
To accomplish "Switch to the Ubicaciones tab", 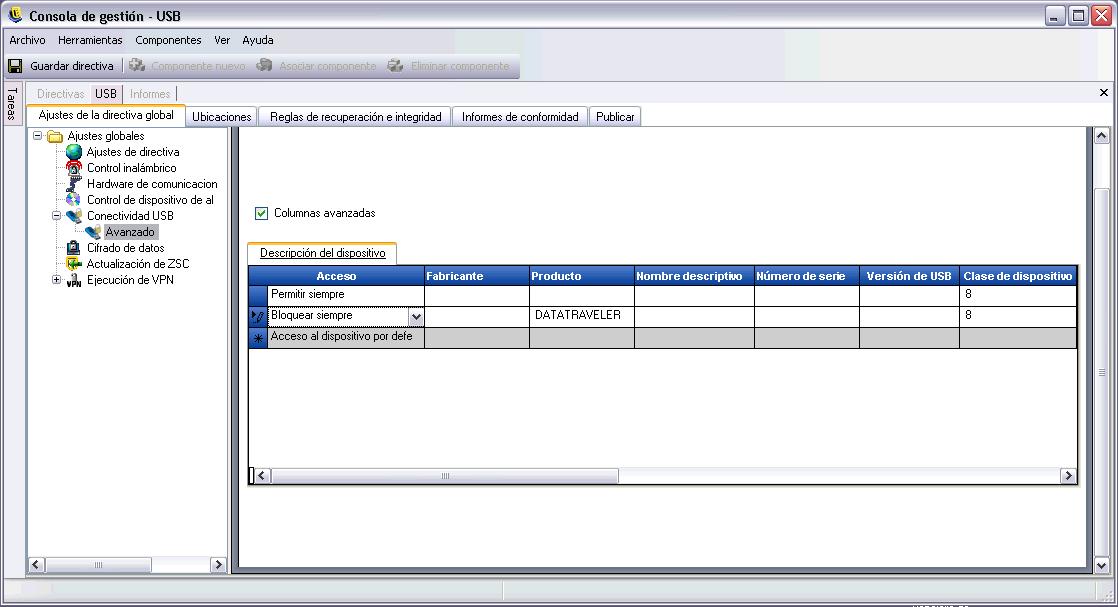I will 222,117.
